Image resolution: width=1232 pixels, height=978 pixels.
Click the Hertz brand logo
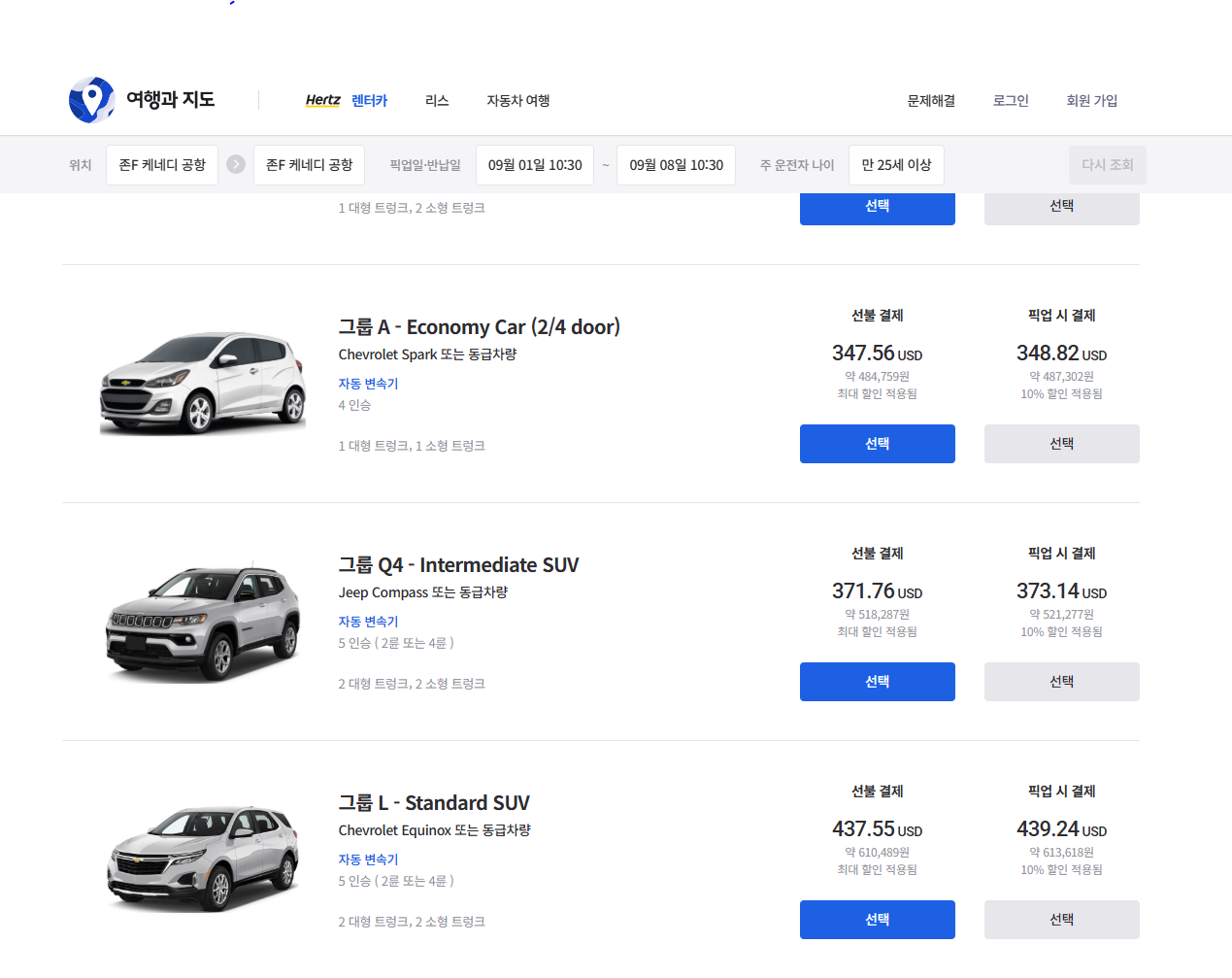322,100
